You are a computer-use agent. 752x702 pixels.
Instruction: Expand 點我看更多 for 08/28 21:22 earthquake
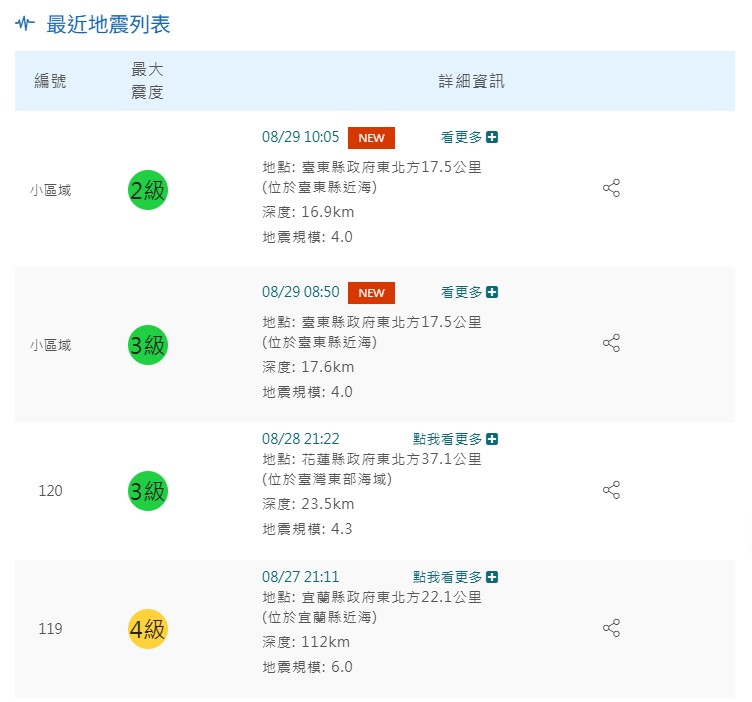(455, 439)
